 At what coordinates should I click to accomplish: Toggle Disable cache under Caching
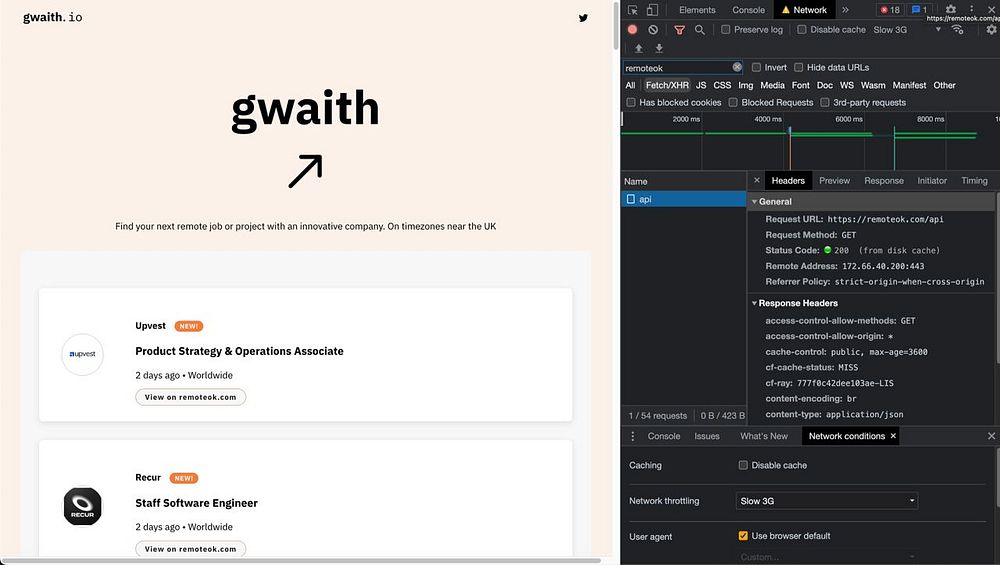coord(743,465)
